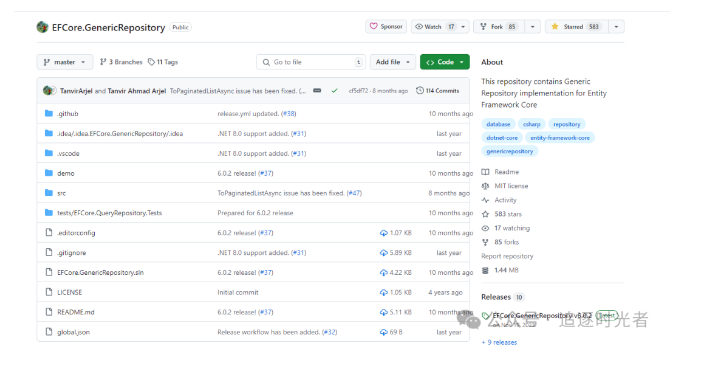The height and width of the screenshot is (366, 718).
Task: Select the repository topic tag
Action: tap(566, 124)
